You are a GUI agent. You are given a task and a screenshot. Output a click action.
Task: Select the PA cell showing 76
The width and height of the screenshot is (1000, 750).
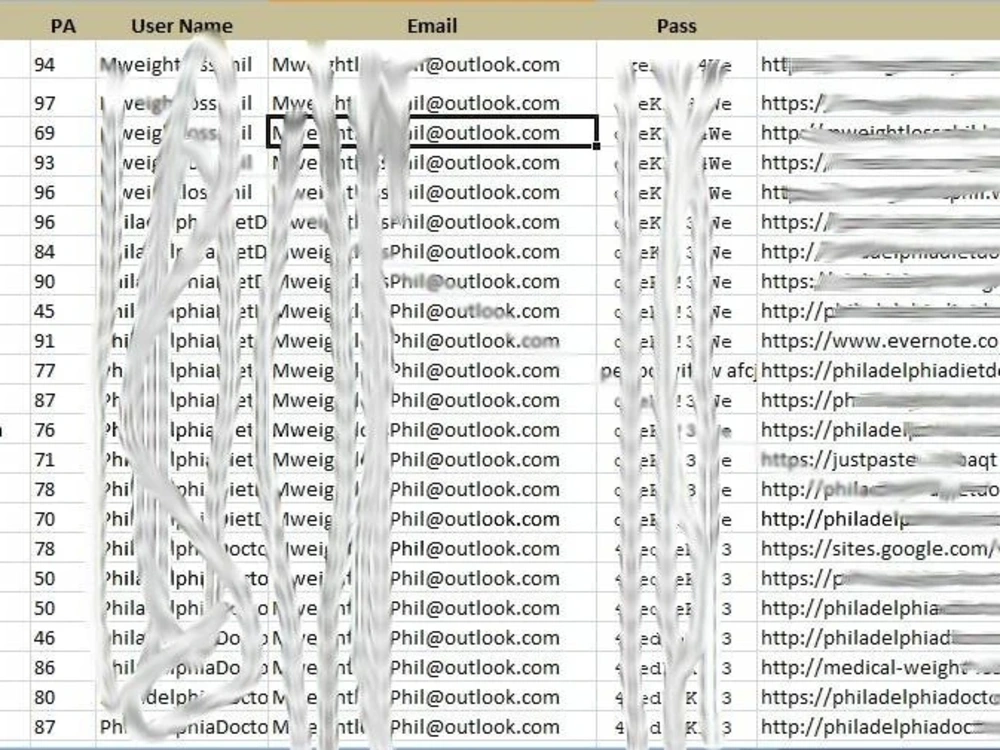62,430
